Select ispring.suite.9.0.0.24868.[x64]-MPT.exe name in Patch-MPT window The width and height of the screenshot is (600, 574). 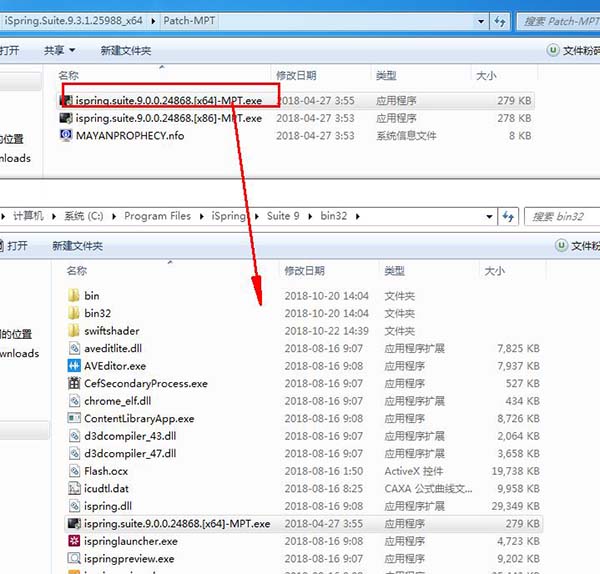168,100
